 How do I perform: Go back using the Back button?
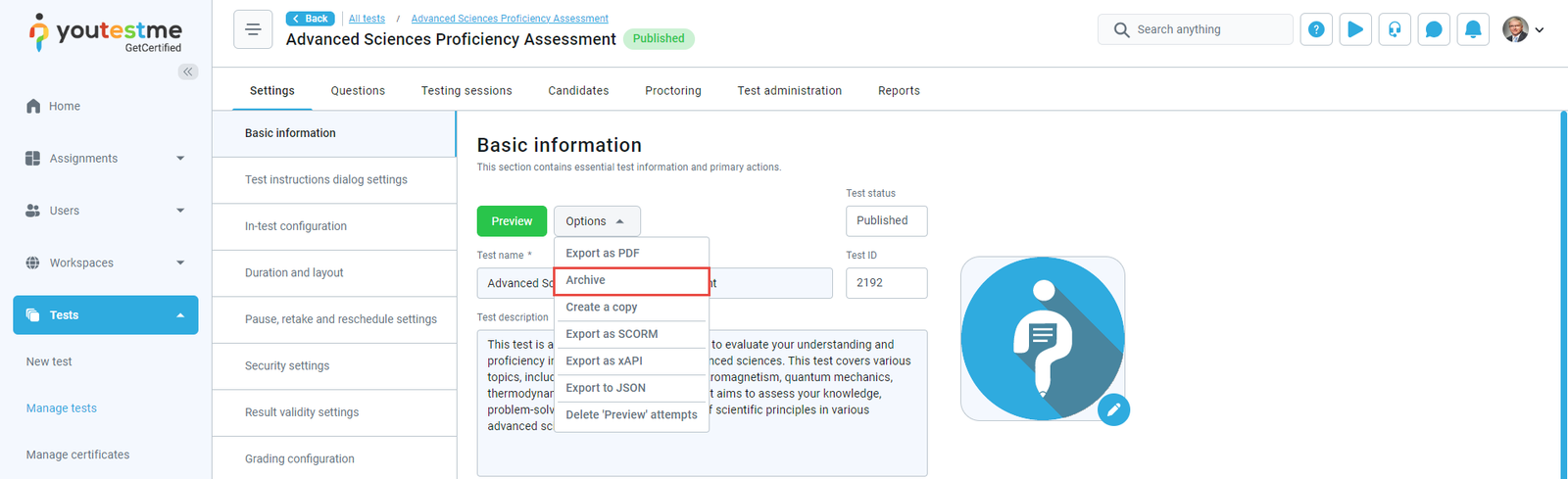[x=310, y=19]
